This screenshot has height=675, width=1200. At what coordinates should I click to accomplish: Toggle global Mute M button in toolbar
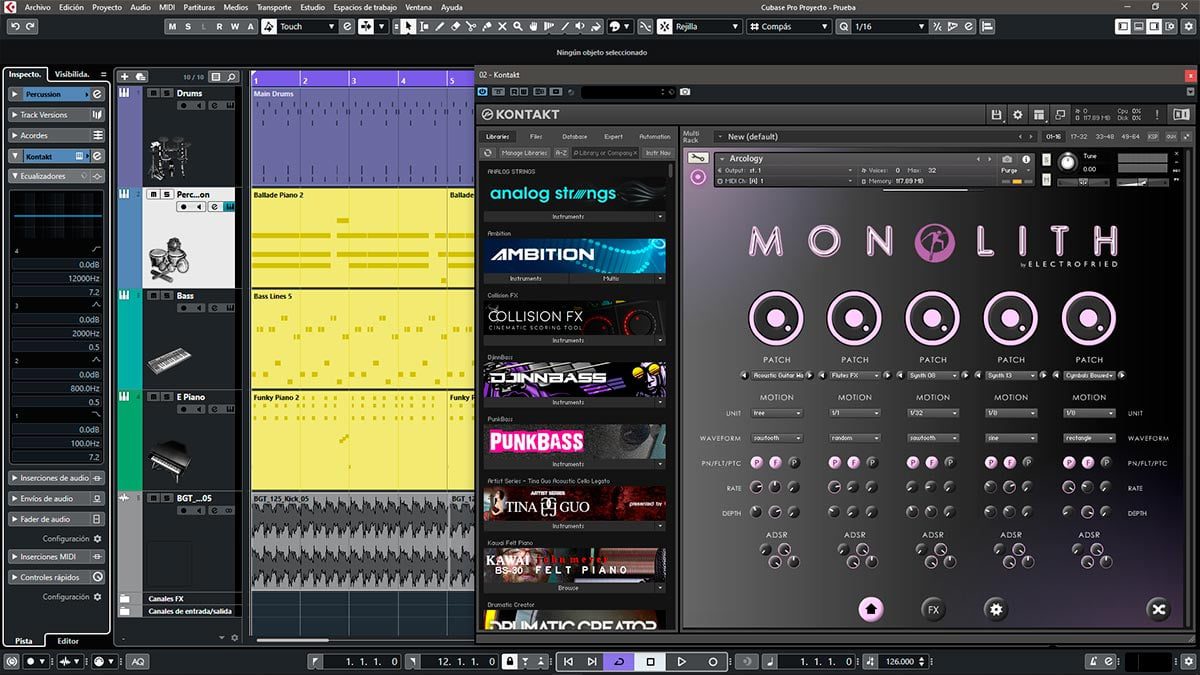[x=172, y=27]
